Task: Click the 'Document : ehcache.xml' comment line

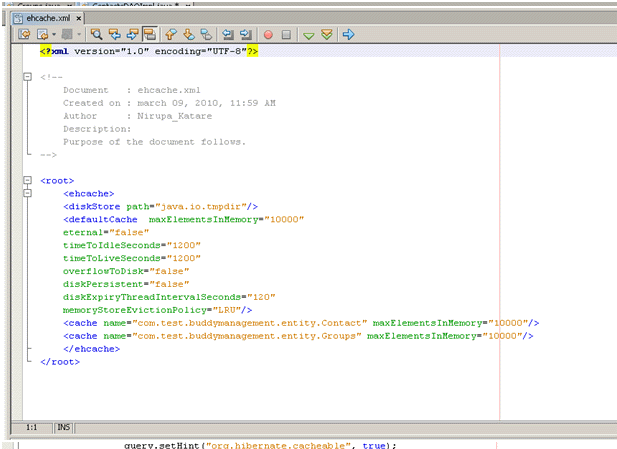Action: click(132, 90)
